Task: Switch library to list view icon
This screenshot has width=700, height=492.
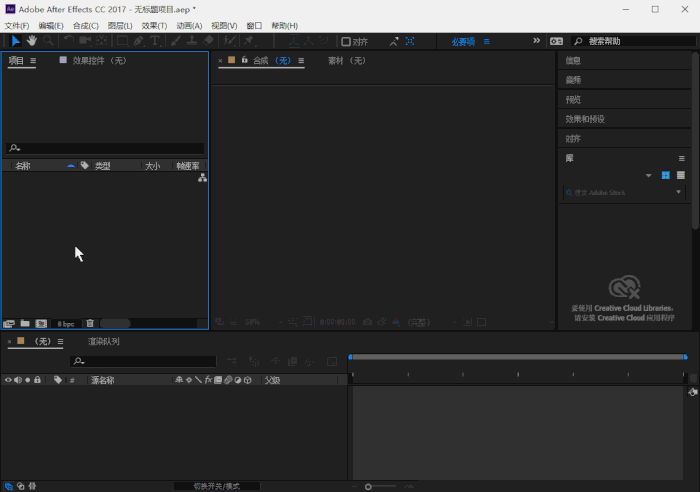Action: (x=681, y=175)
